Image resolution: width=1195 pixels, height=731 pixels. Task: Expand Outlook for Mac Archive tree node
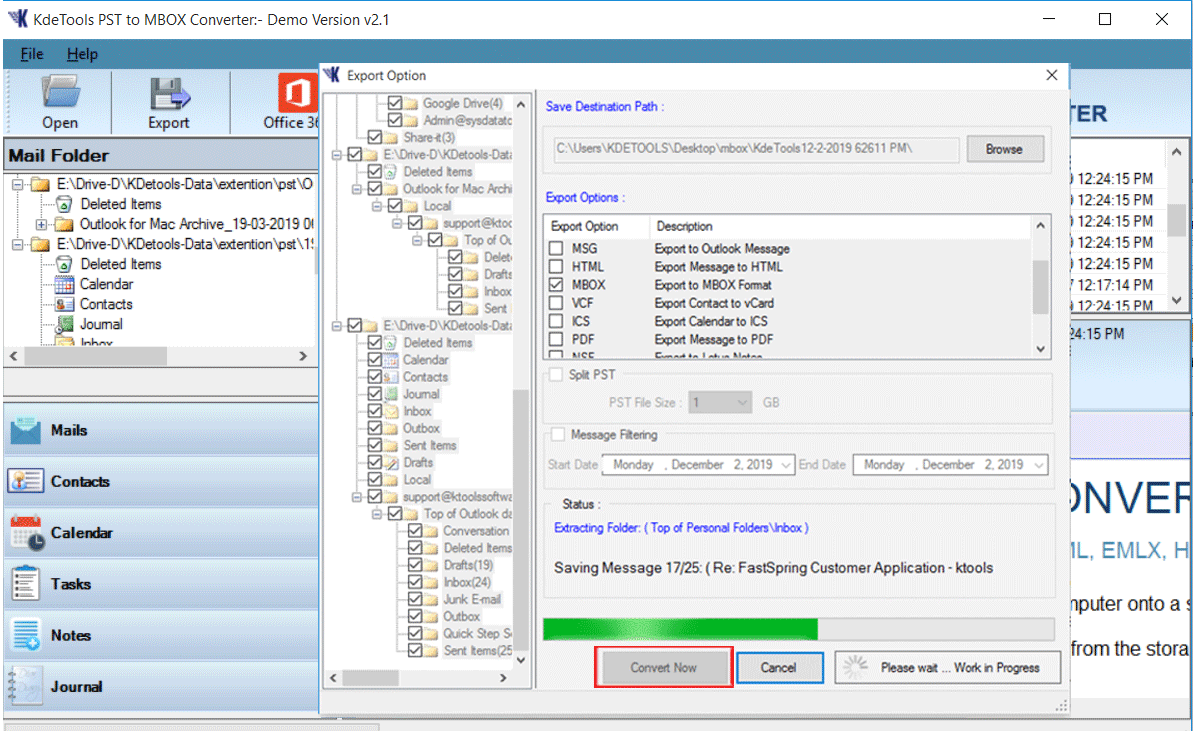(x=41, y=224)
